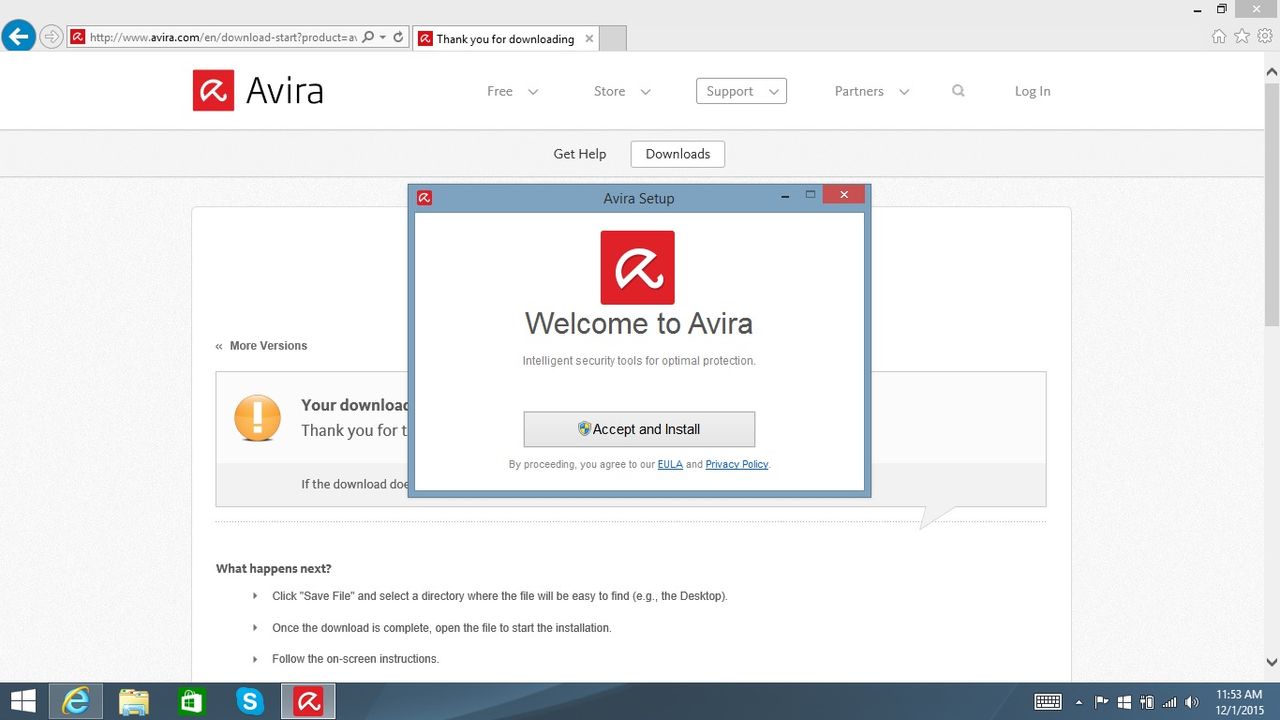Expand the Partners menu chevron
The height and width of the screenshot is (720, 1280).
pyautogui.click(x=904, y=92)
